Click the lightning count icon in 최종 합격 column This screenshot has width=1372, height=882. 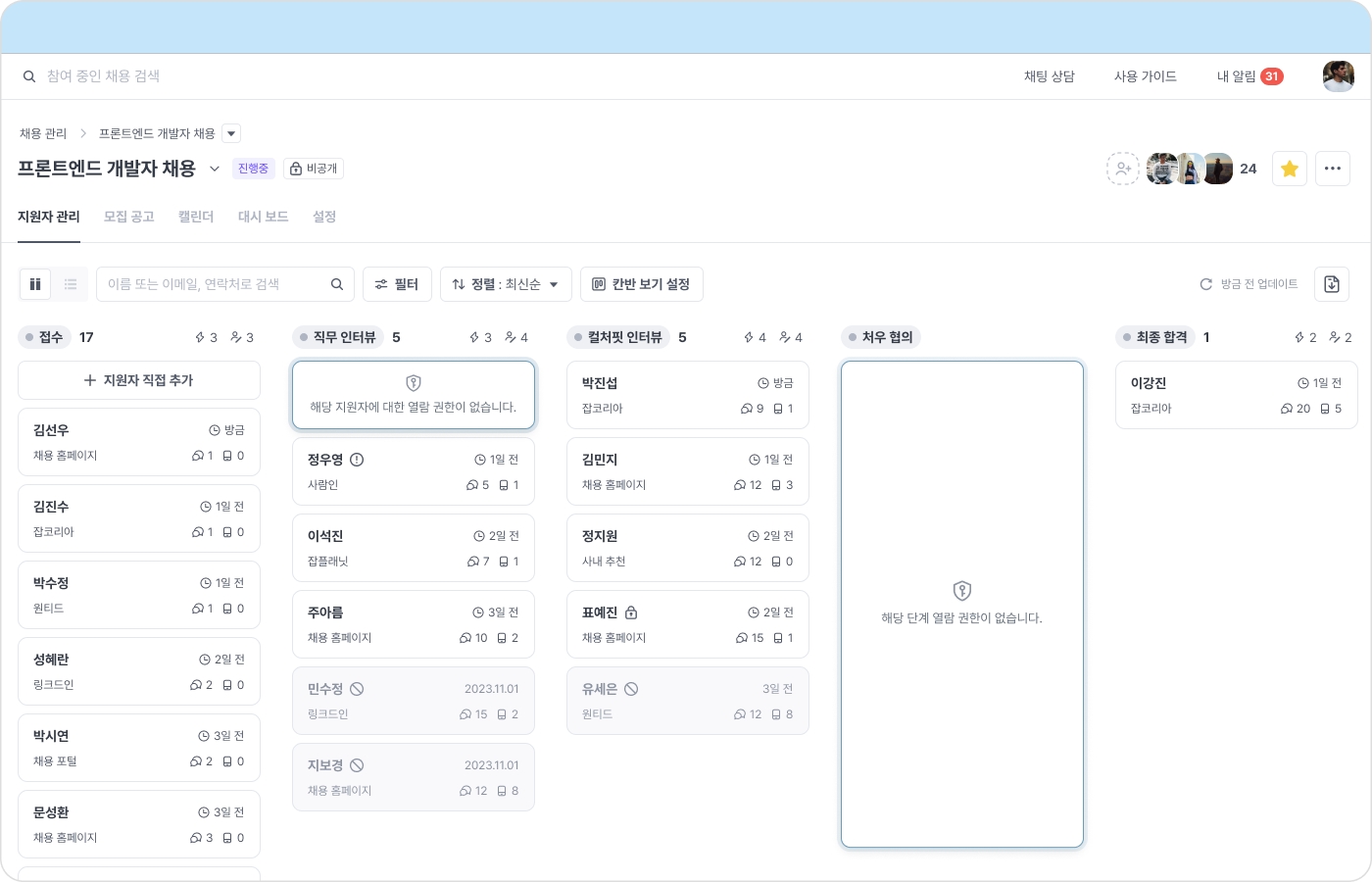click(1299, 337)
